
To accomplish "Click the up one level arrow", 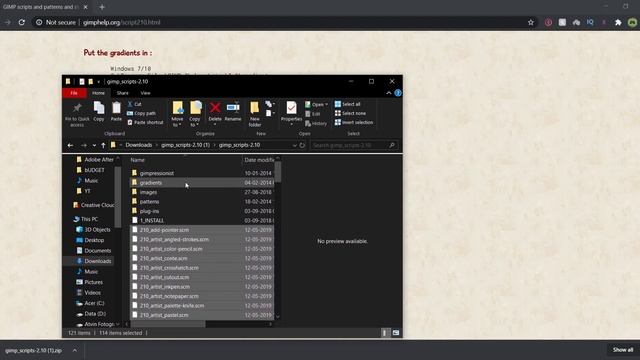I will [103, 145].
